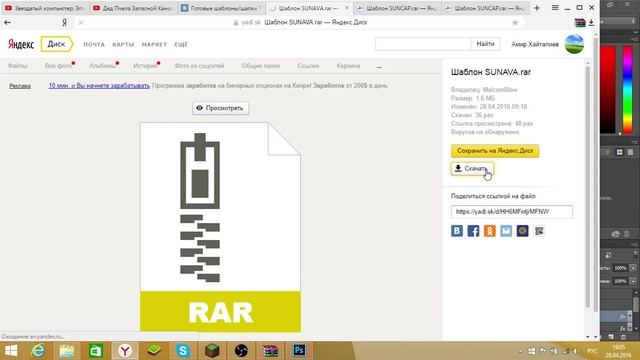This screenshot has height=360, width=640.
Task: Share via the dark round icon
Action: click(522, 231)
